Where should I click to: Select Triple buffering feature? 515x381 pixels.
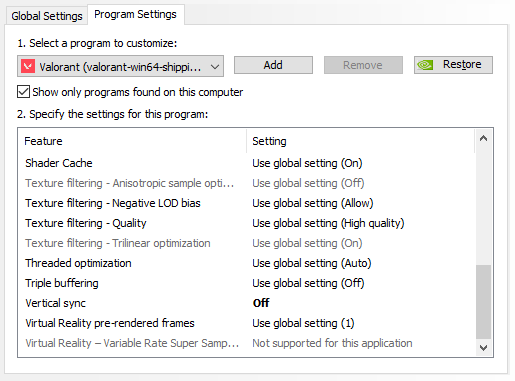tap(62, 283)
